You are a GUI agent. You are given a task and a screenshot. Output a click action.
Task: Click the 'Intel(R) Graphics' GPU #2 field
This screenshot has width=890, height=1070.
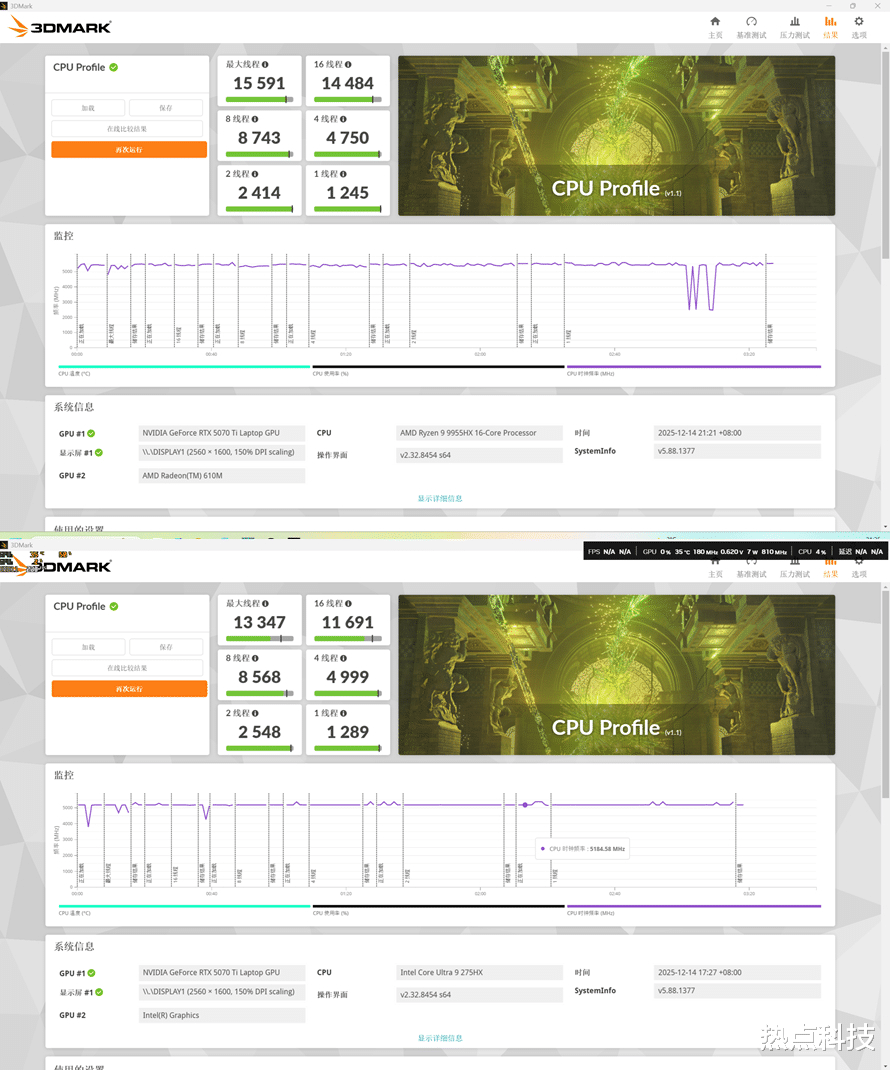click(222, 1015)
